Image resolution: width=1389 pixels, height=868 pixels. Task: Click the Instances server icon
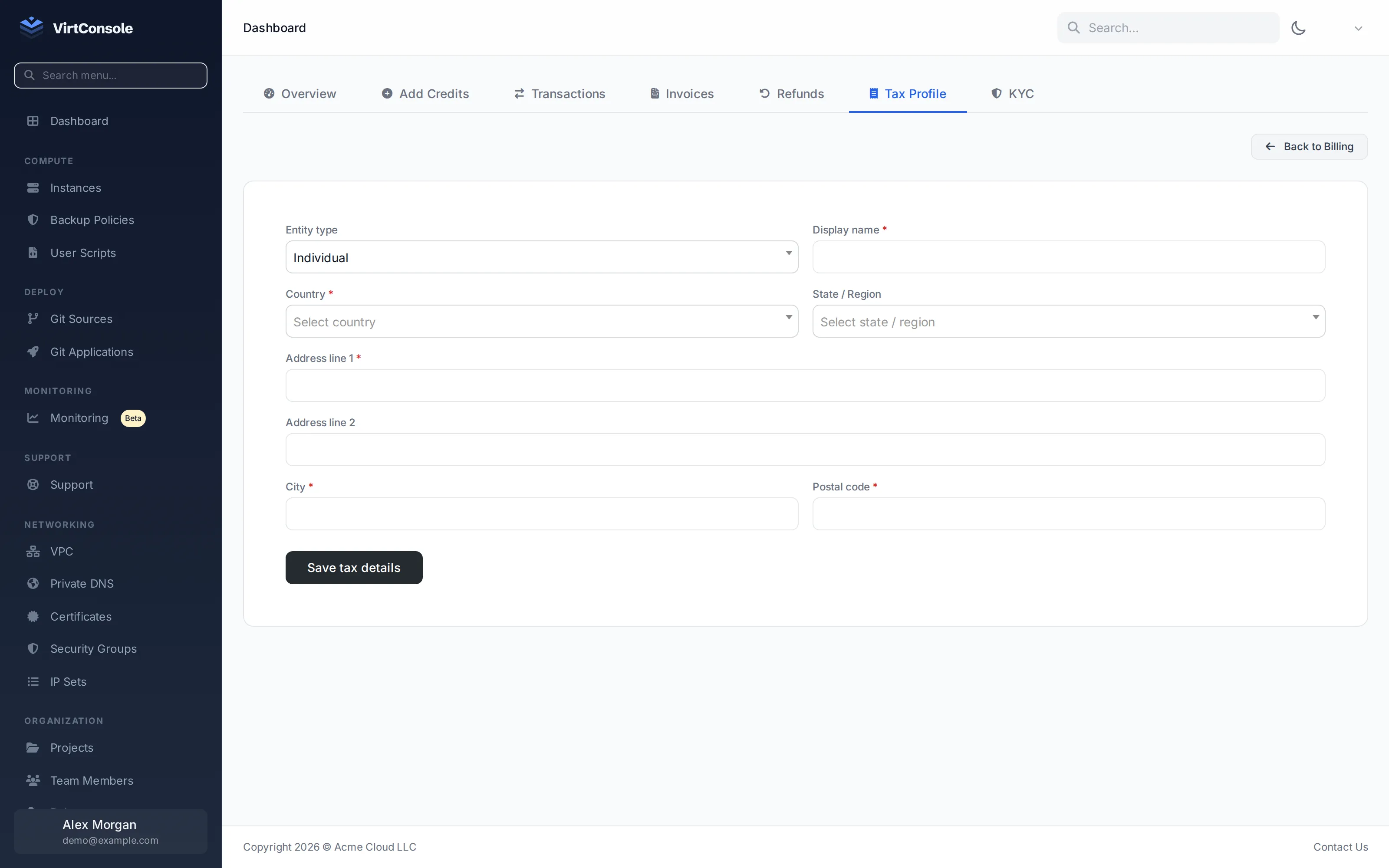tap(33, 188)
